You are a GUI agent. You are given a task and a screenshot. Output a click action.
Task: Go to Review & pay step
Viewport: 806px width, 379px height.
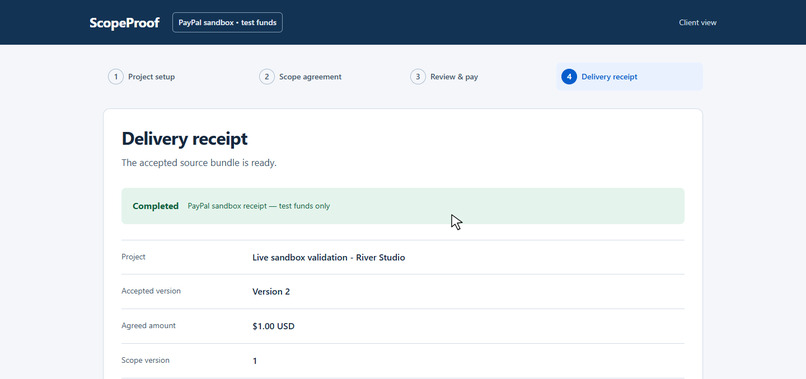click(444, 77)
